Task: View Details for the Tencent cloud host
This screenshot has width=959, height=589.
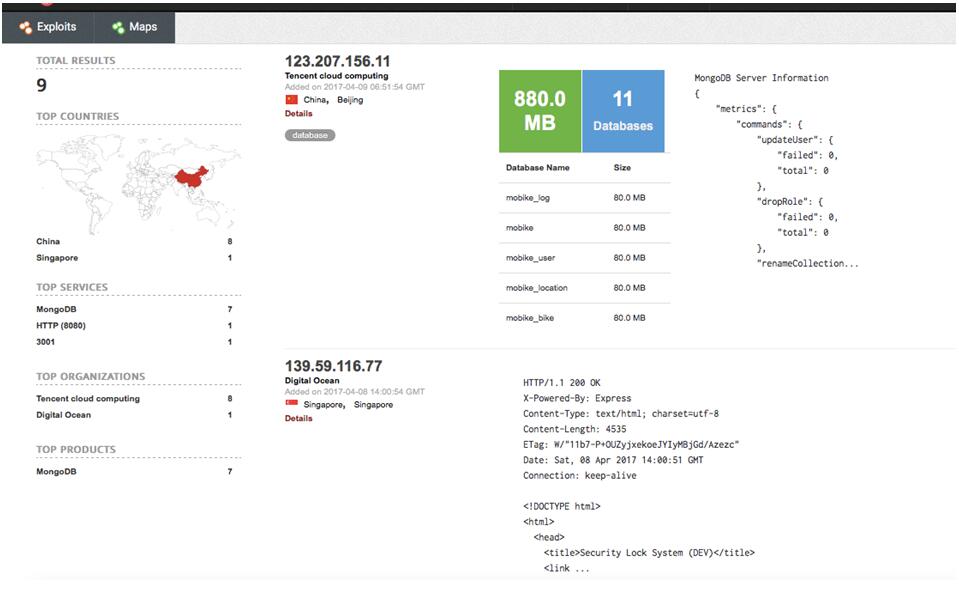Action: point(299,114)
